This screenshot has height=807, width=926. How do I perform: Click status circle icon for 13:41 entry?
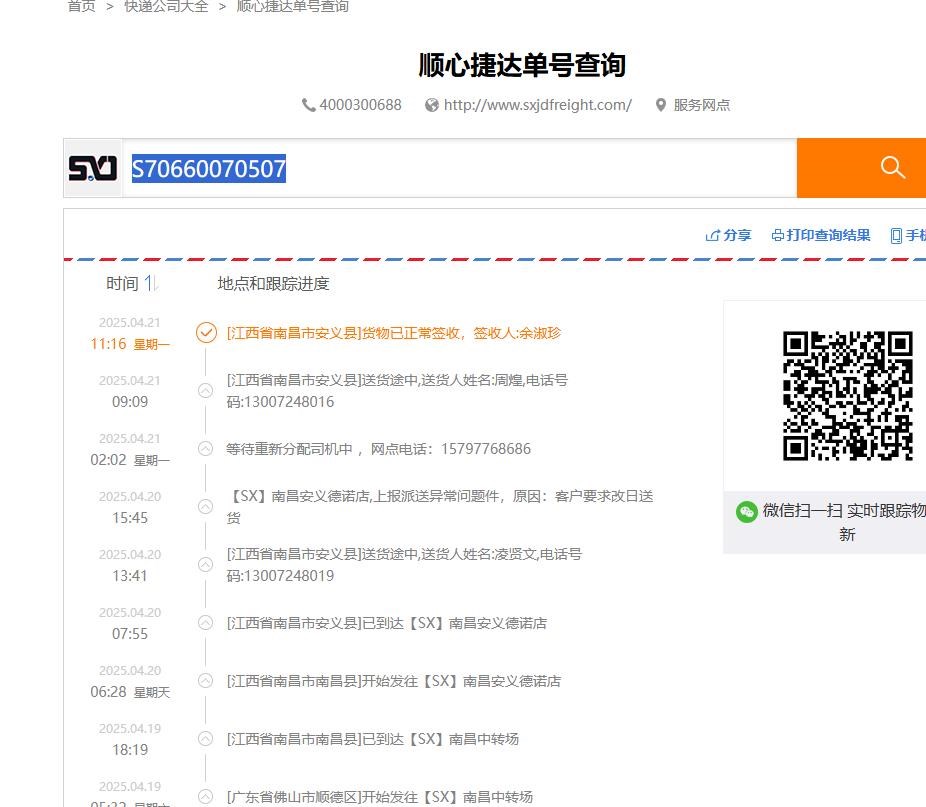[206, 564]
